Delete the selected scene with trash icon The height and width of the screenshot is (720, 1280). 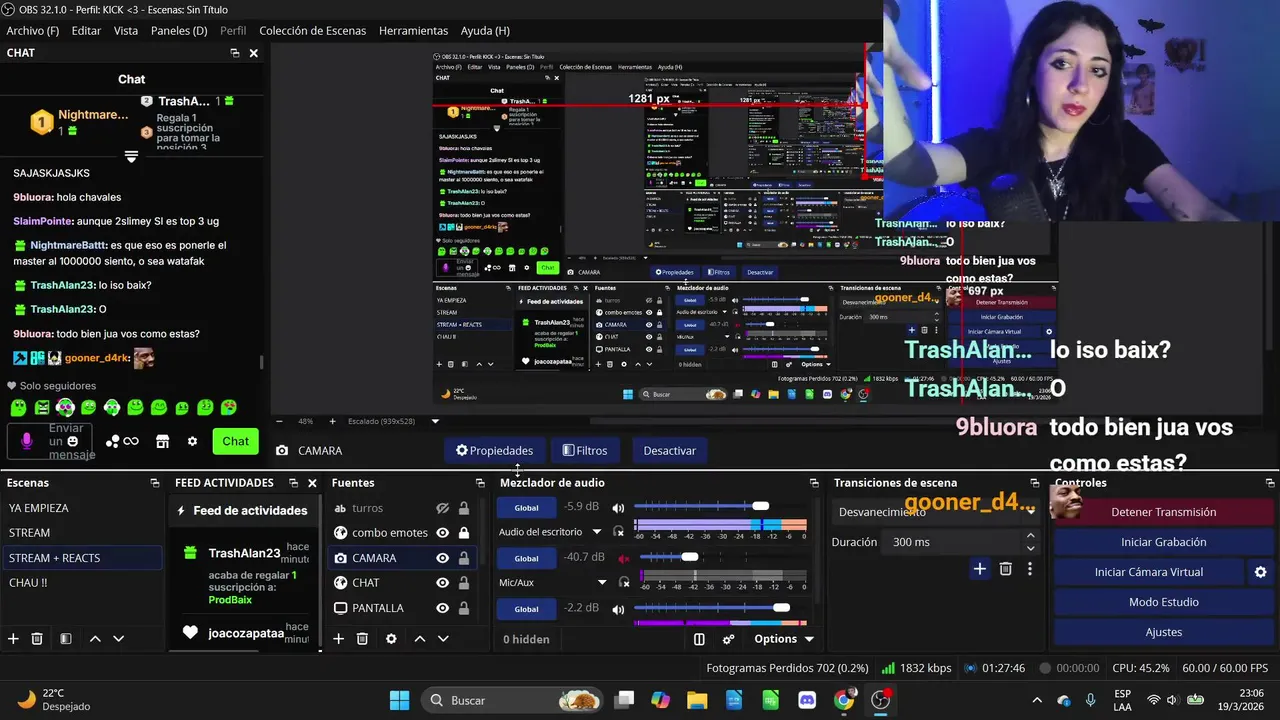click(x=37, y=639)
